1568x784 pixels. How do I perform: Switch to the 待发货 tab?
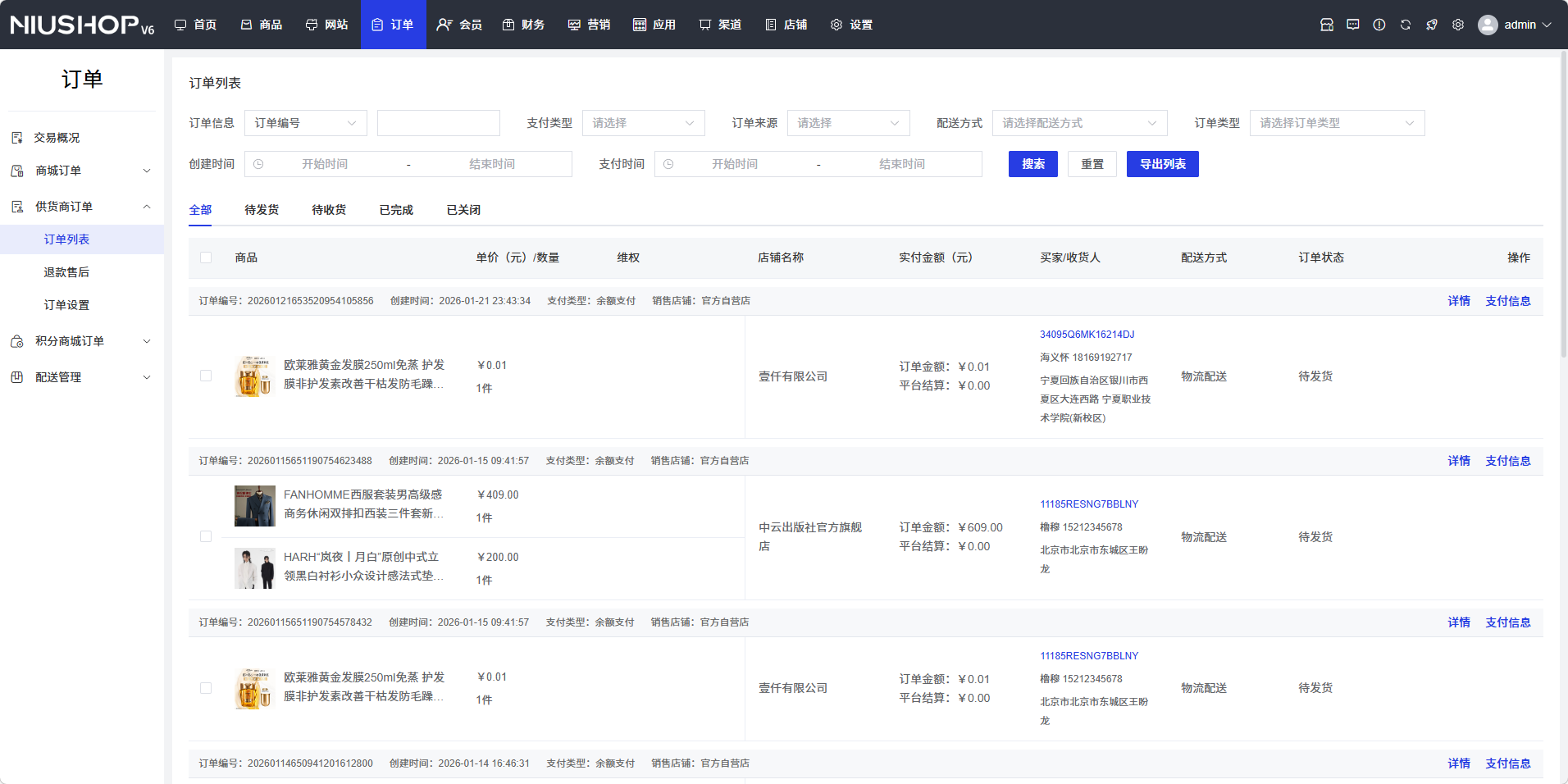pos(262,210)
